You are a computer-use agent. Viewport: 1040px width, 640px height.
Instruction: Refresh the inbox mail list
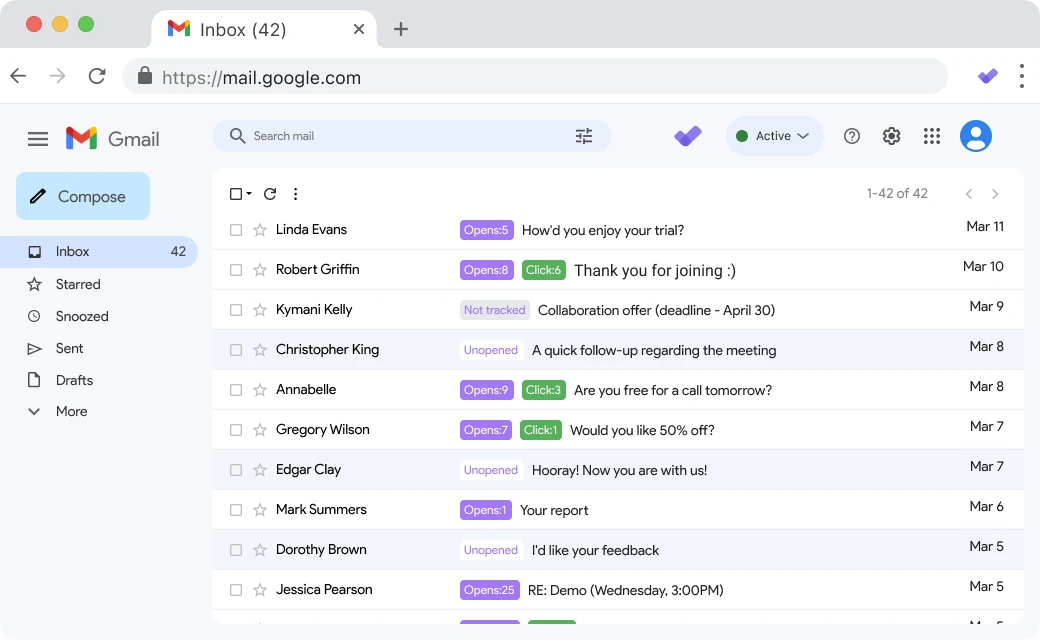click(270, 194)
